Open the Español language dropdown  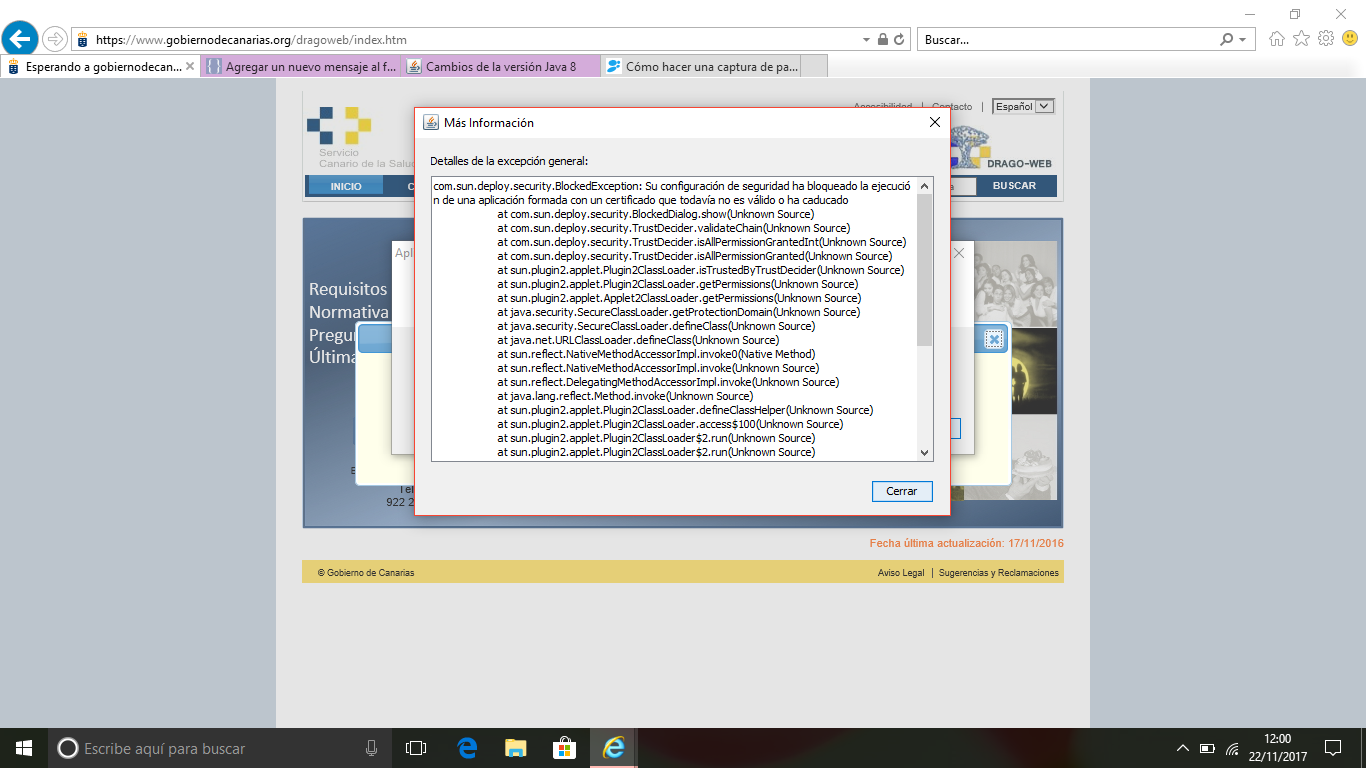tap(1023, 106)
